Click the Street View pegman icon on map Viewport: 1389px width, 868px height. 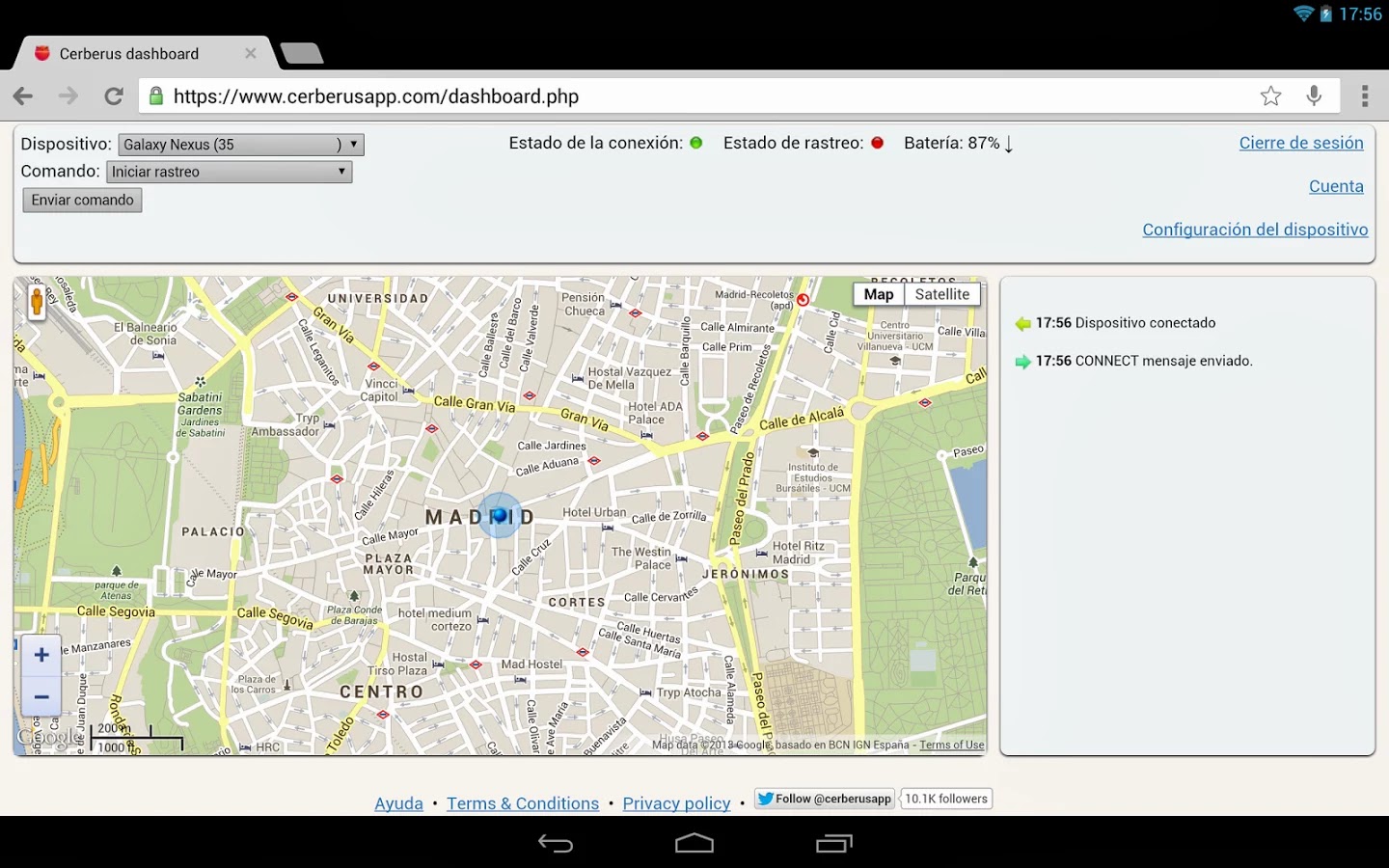[36, 303]
